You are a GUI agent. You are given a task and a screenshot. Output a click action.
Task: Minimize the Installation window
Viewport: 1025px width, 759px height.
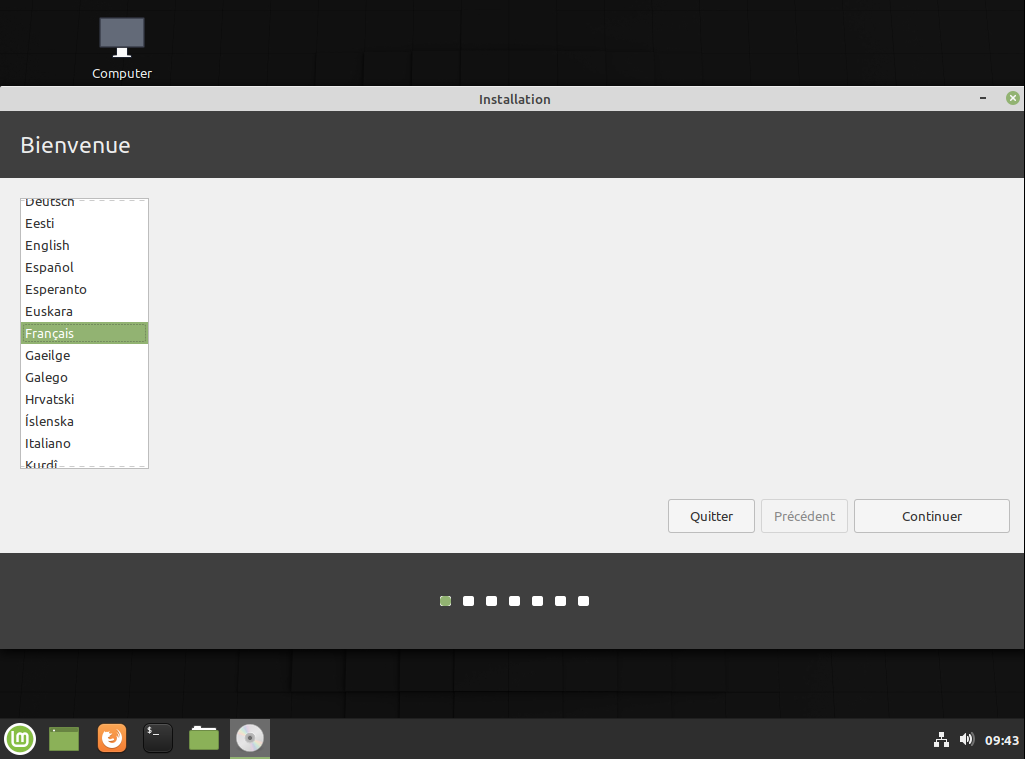pos(985,98)
